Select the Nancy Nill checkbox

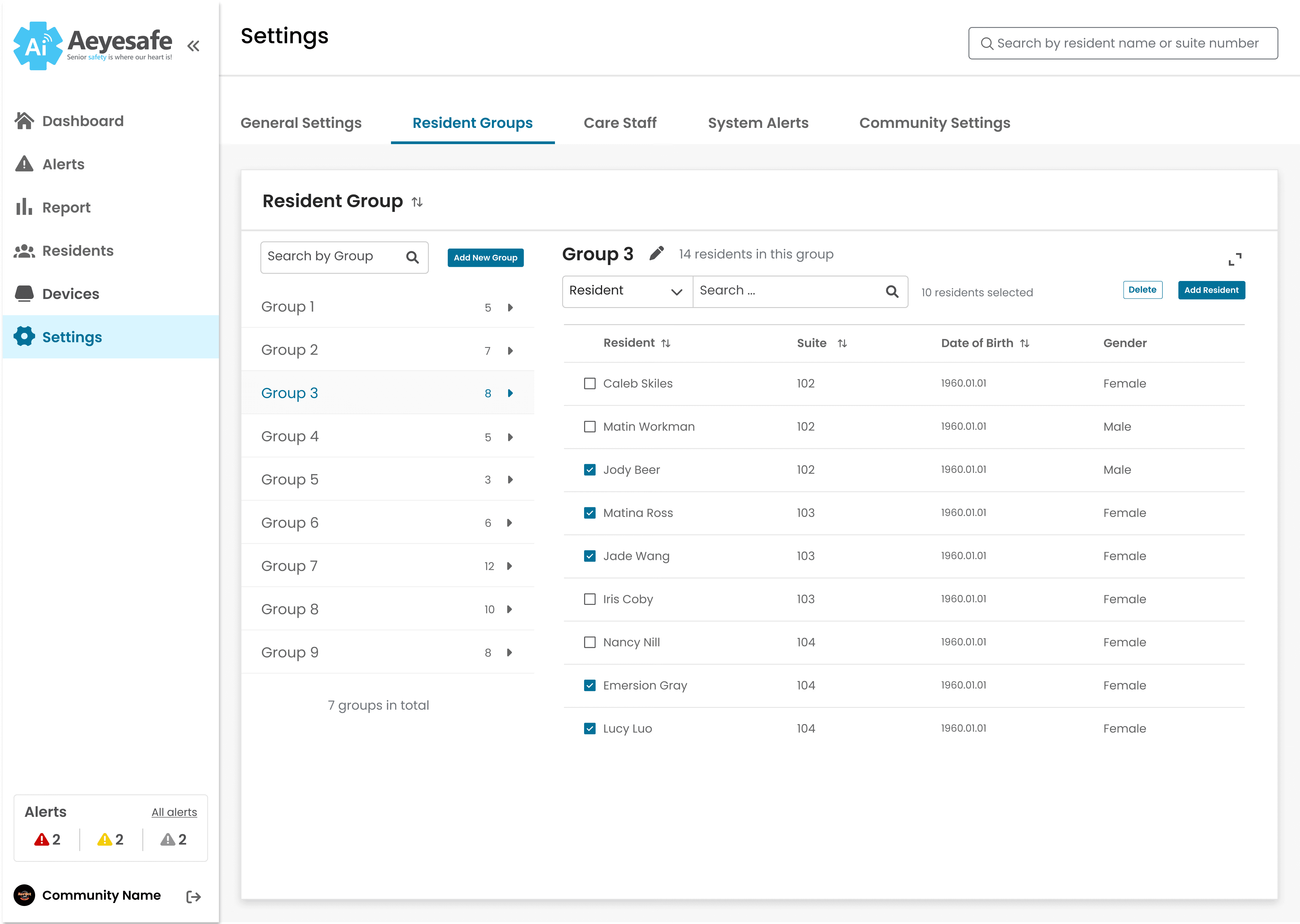coord(590,642)
